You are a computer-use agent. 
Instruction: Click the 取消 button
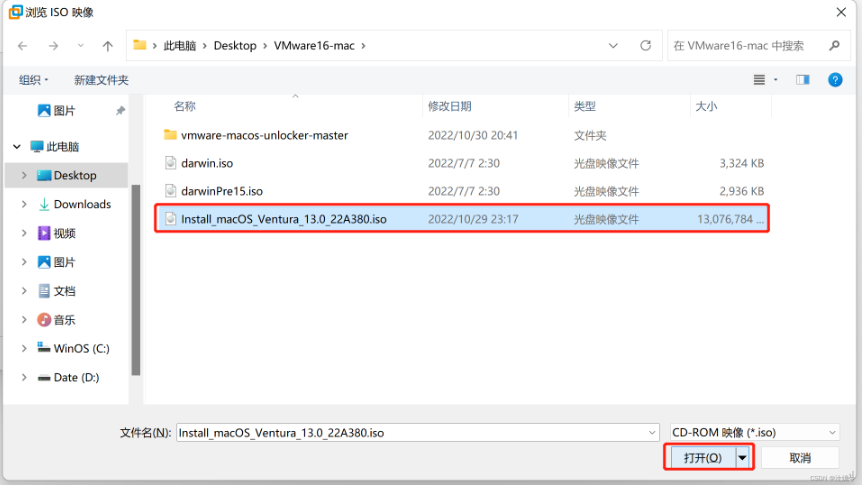[x=800, y=458]
